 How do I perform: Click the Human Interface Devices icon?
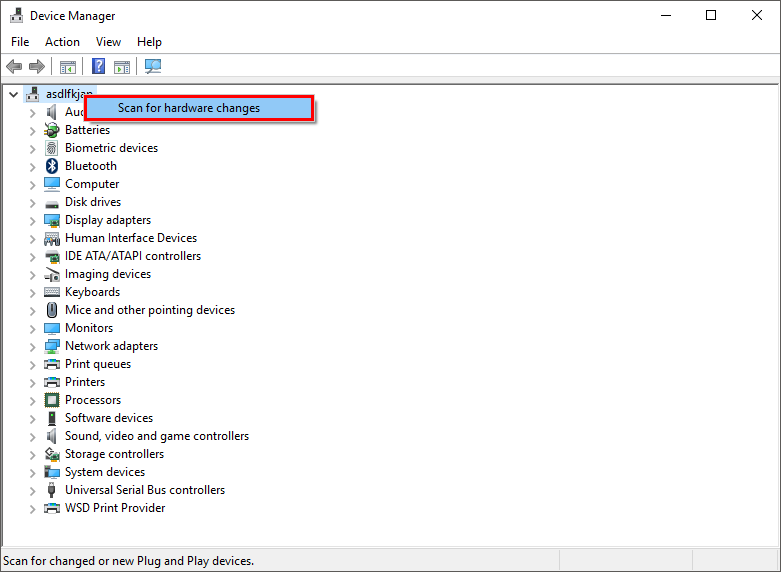[52, 239]
